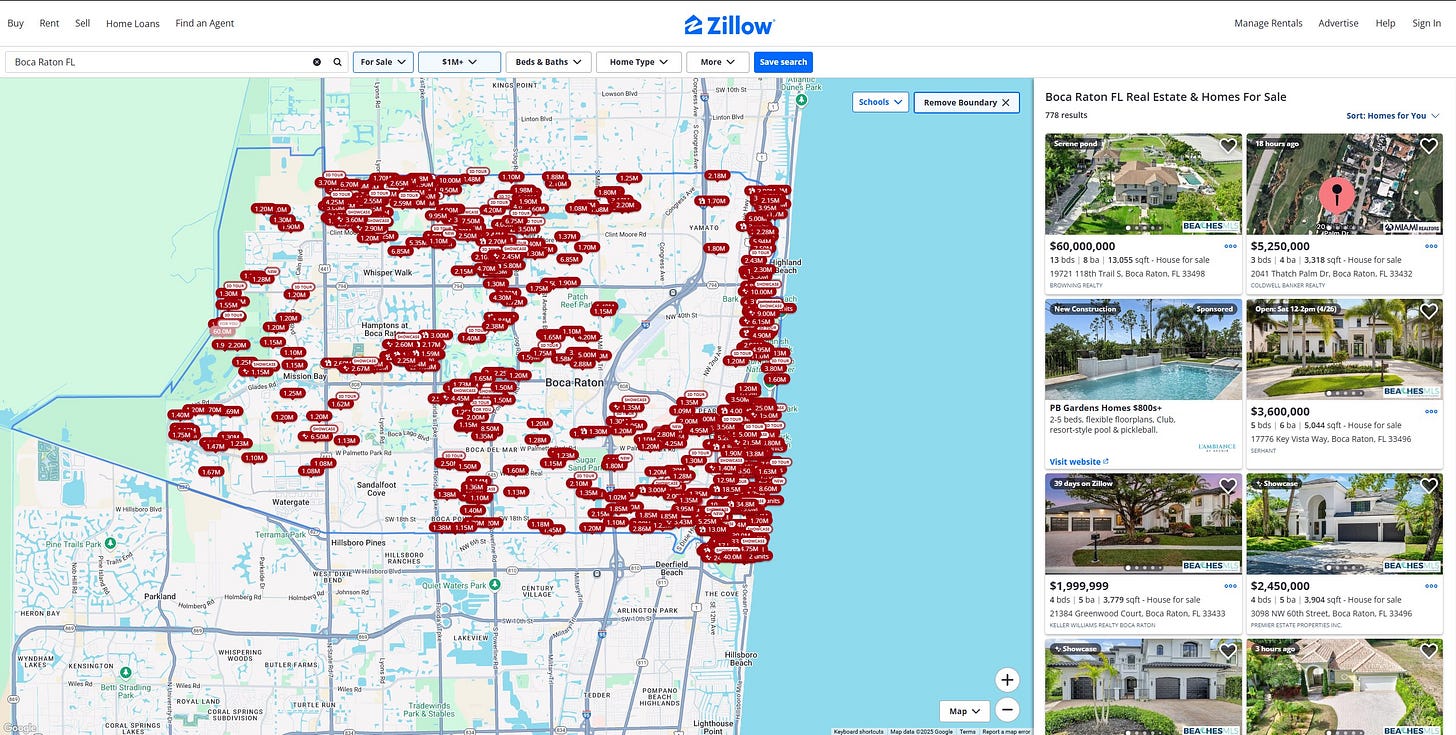Open more options for $60,000,000 listing
The height and width of the screenshot is (735, 1456).
pyautogui.click(x=1231, y=246)
